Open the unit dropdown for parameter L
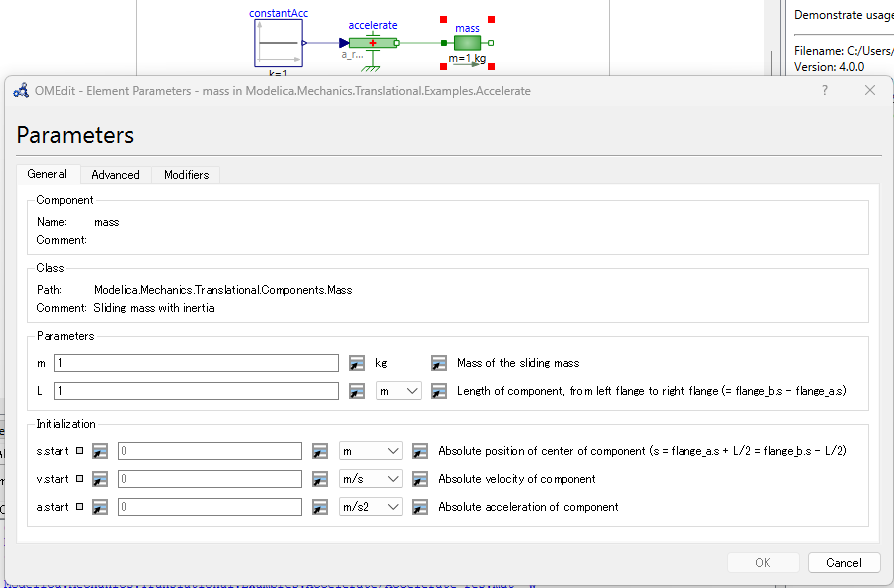Image resolution: width=894 pixels, height=588 pixels. (x=399, y=391)
